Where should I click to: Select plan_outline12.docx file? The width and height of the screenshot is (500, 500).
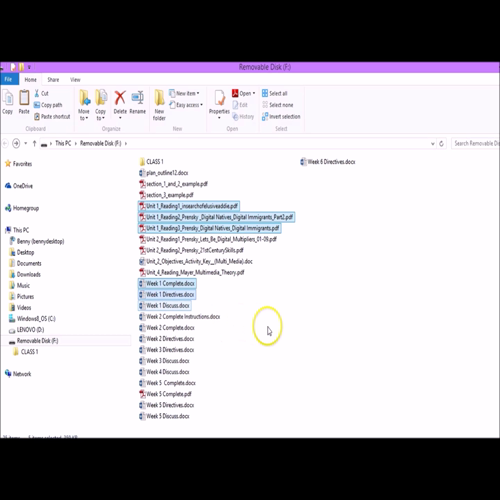click(x=164, y=173)
